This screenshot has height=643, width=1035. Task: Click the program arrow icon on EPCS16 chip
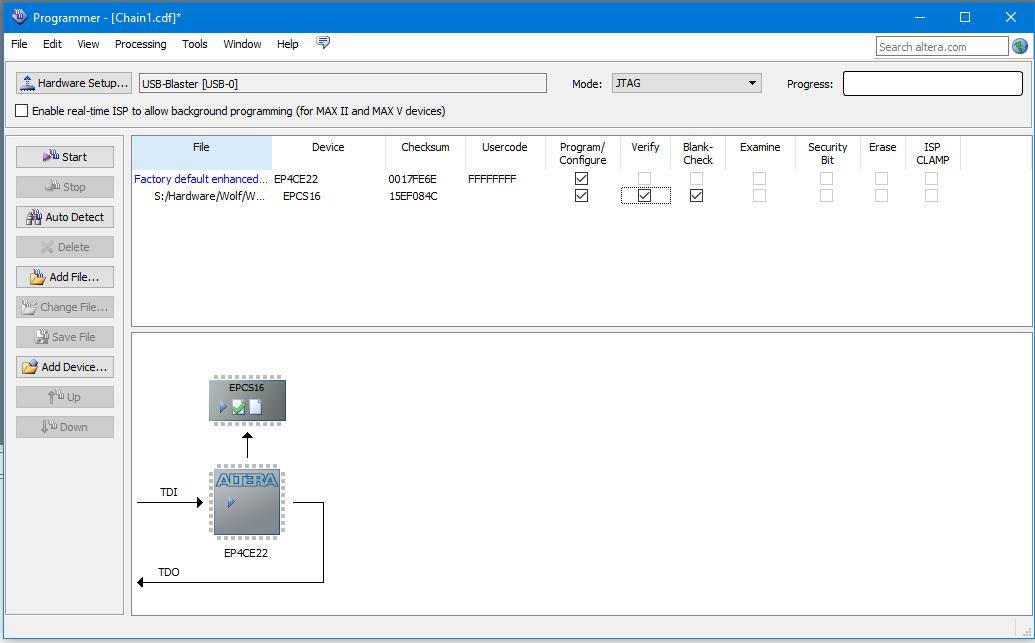tap(223, 407)
